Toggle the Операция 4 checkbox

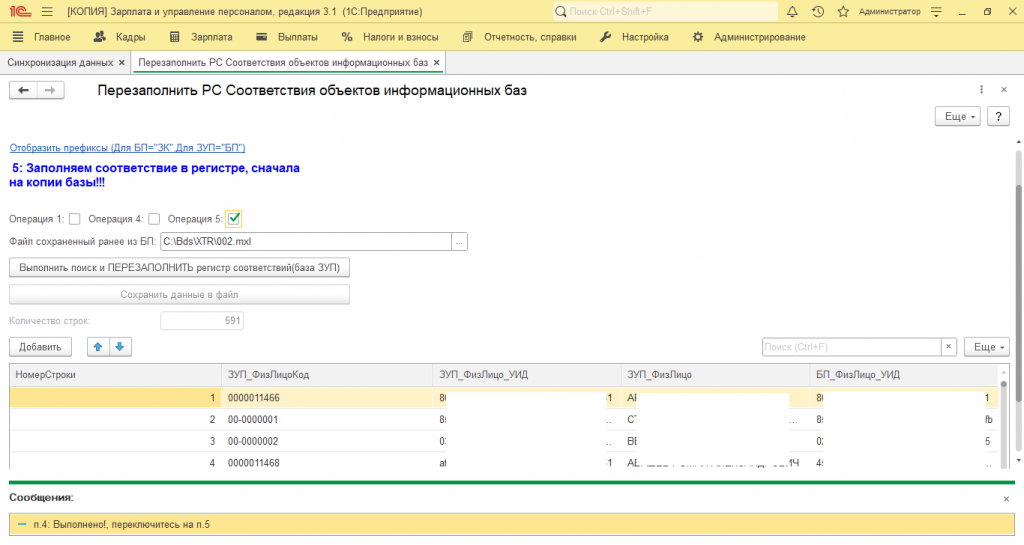(154, 219)
